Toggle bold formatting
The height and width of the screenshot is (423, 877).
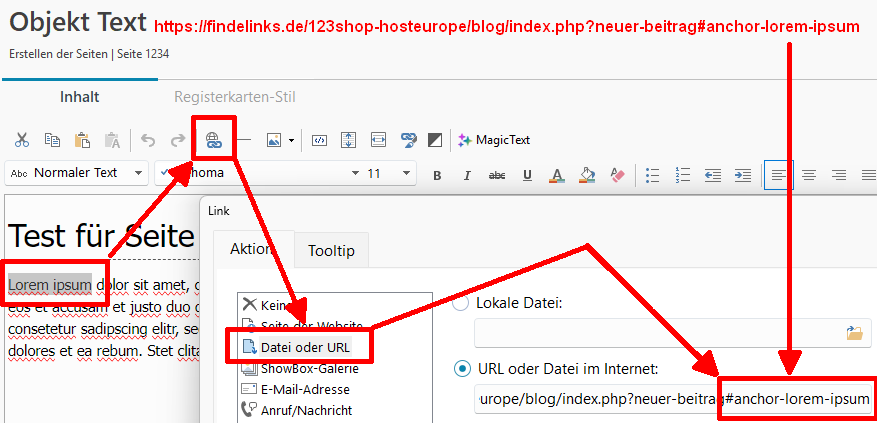[437, 176]
